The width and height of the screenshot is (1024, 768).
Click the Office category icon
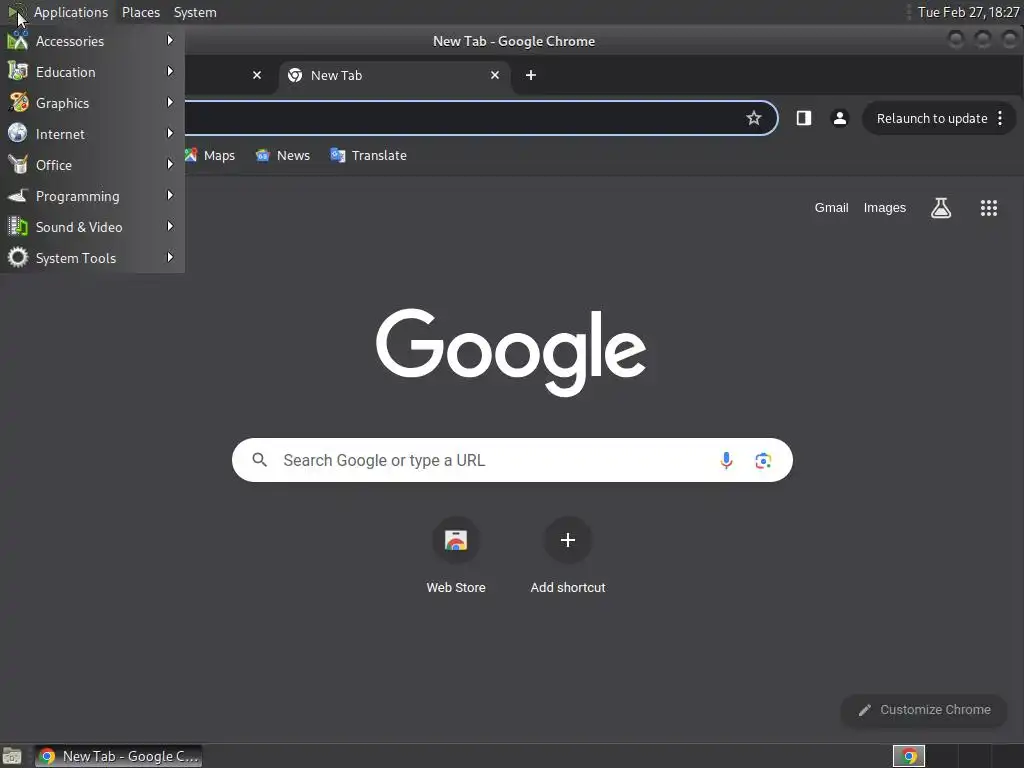18,165
